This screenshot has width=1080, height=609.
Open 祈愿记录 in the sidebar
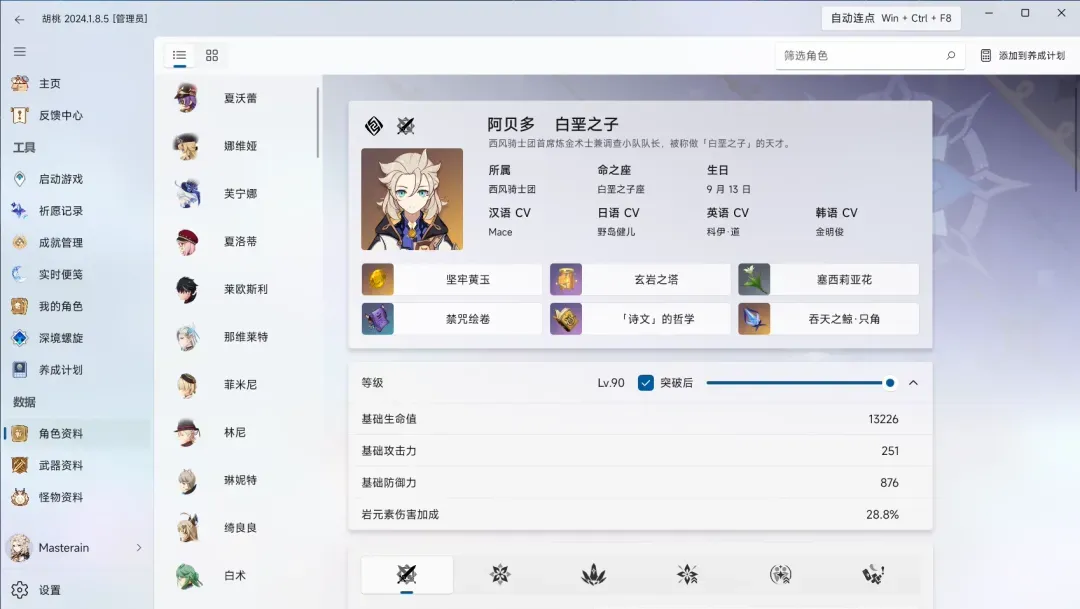pyautogui.click(x=61, y=211)
